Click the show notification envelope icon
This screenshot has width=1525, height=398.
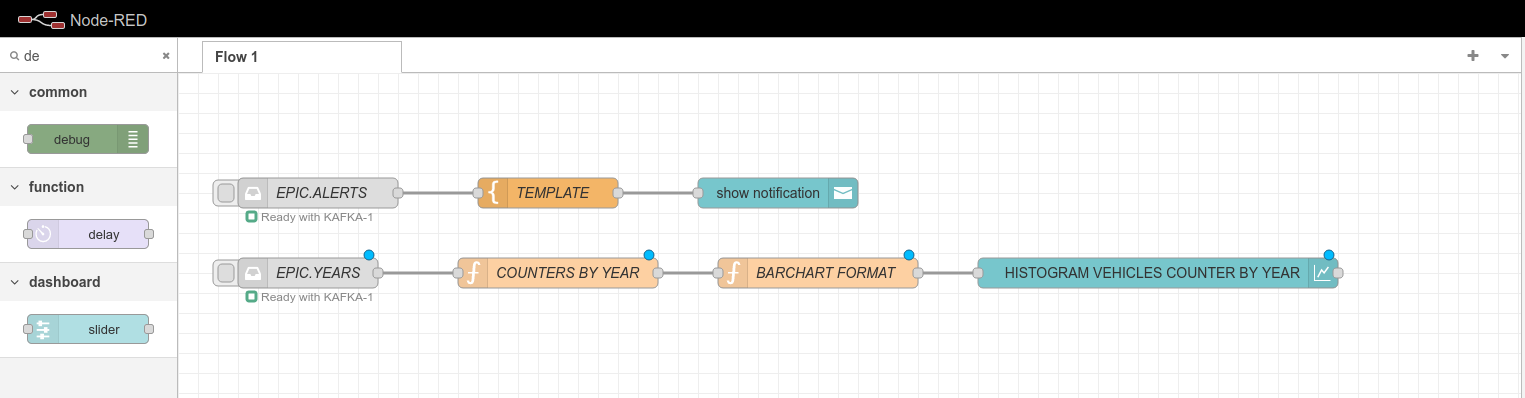tap(843, 192)
